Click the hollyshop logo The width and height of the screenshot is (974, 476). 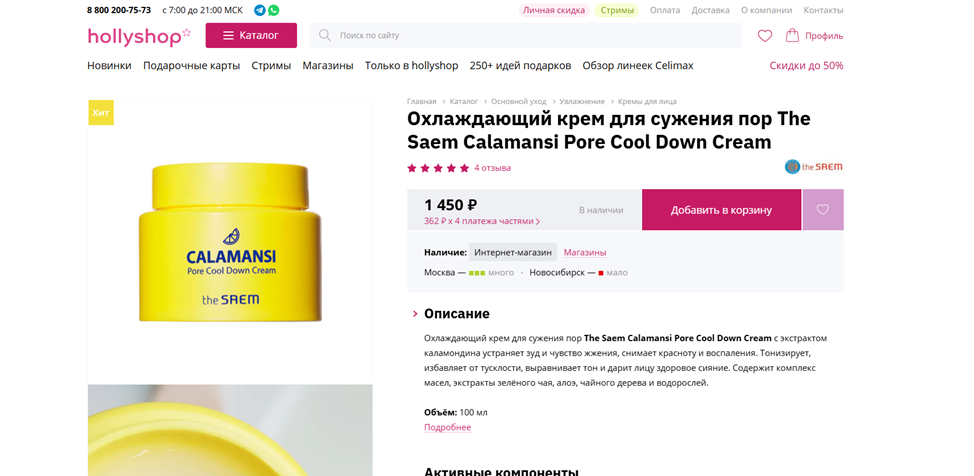(139, 36)
